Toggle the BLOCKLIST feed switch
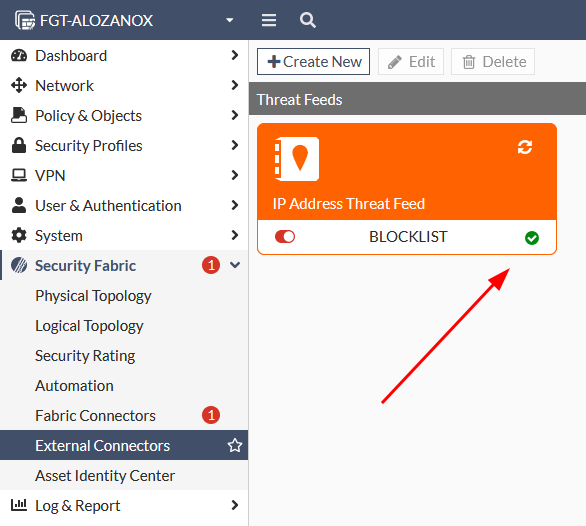 pos(285,237)
